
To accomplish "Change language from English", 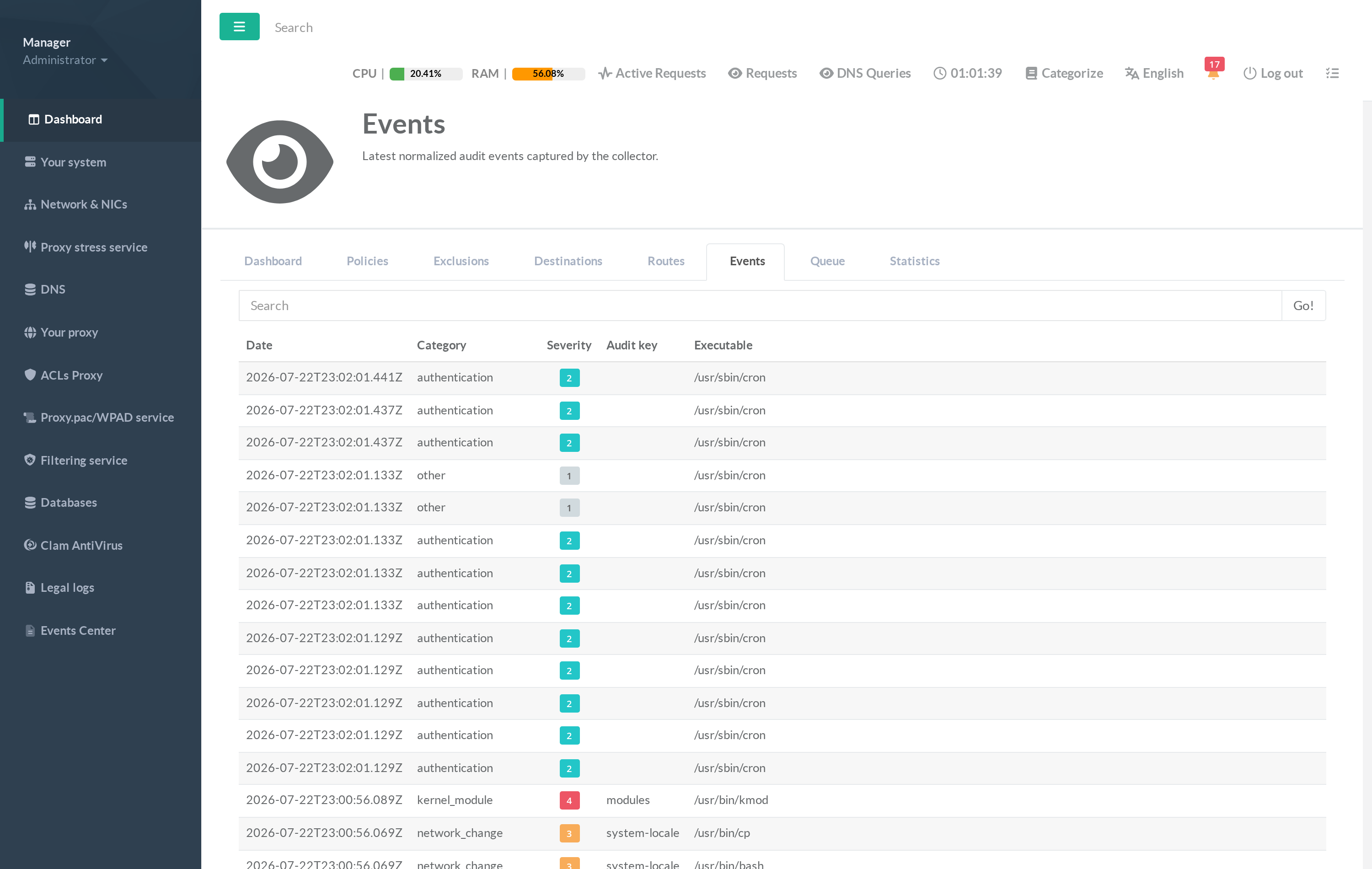I will 1154,74.
